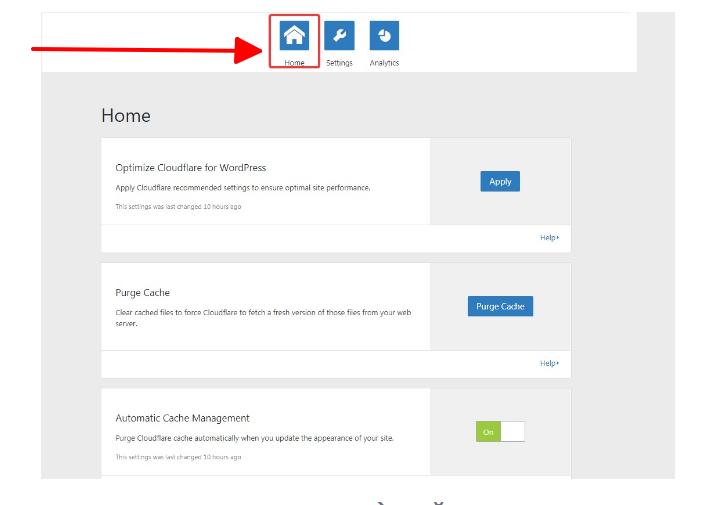Open the Analytics pie chart icon

pos(384,36)
